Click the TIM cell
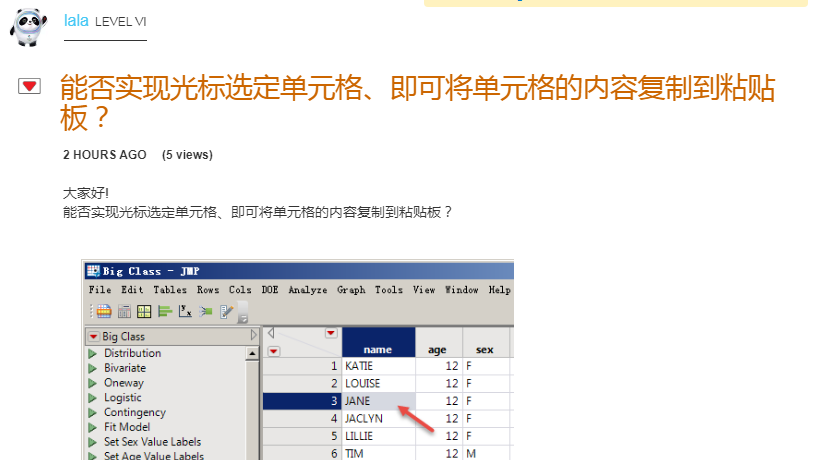 click(x=379, y=454)
